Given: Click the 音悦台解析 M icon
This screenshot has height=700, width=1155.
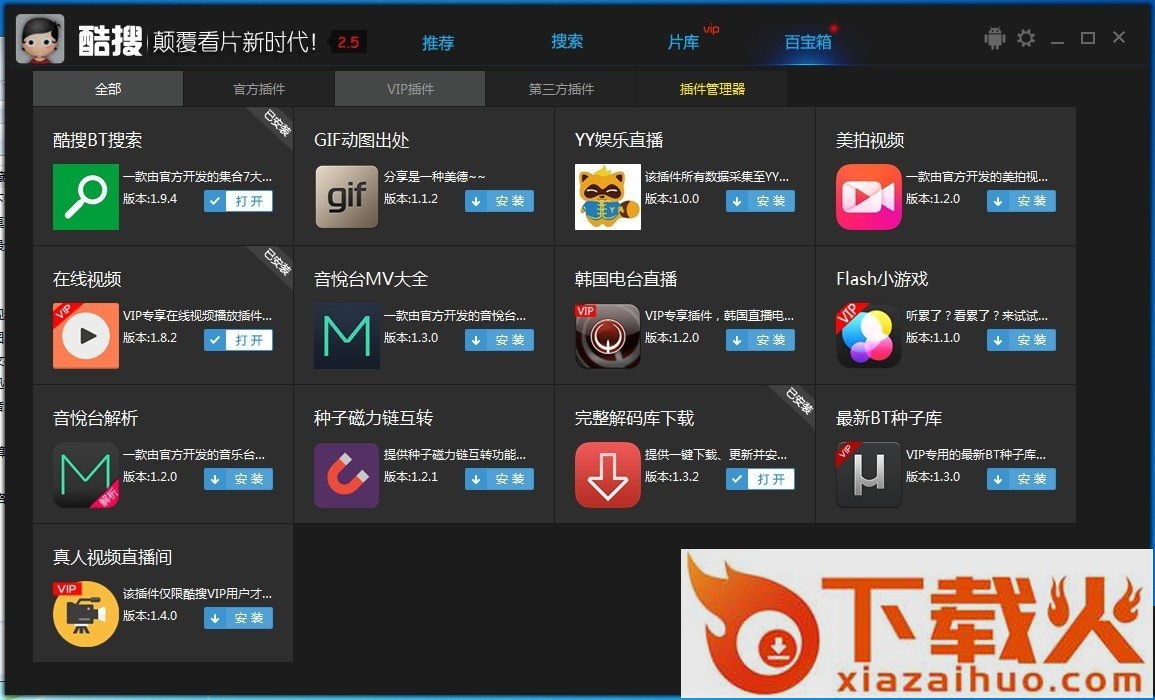Looking at the screenshot, I should point(85,475).
